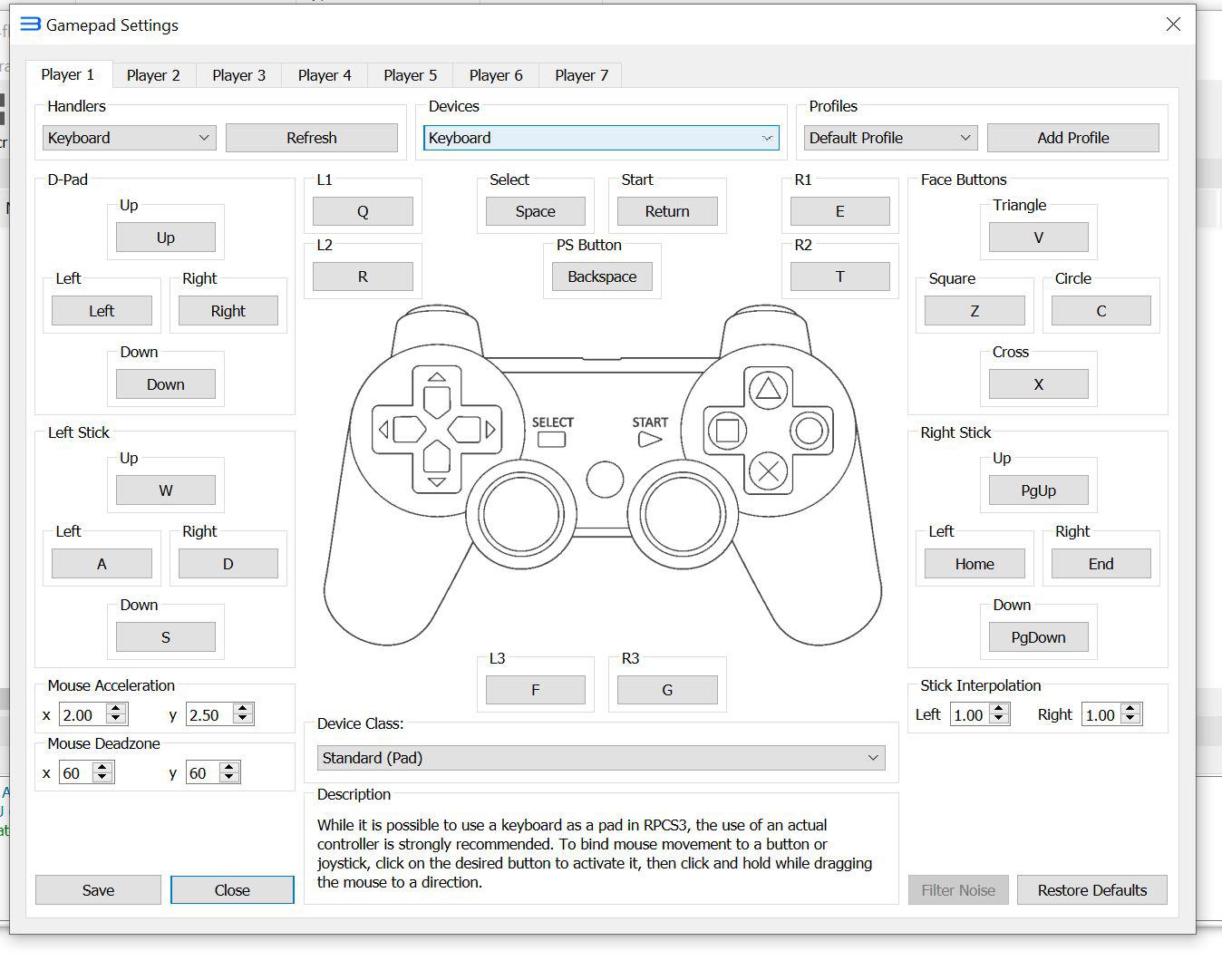Switch to the Player 2 tab
Screen dimensions: 1222x980
click(153, 75)
